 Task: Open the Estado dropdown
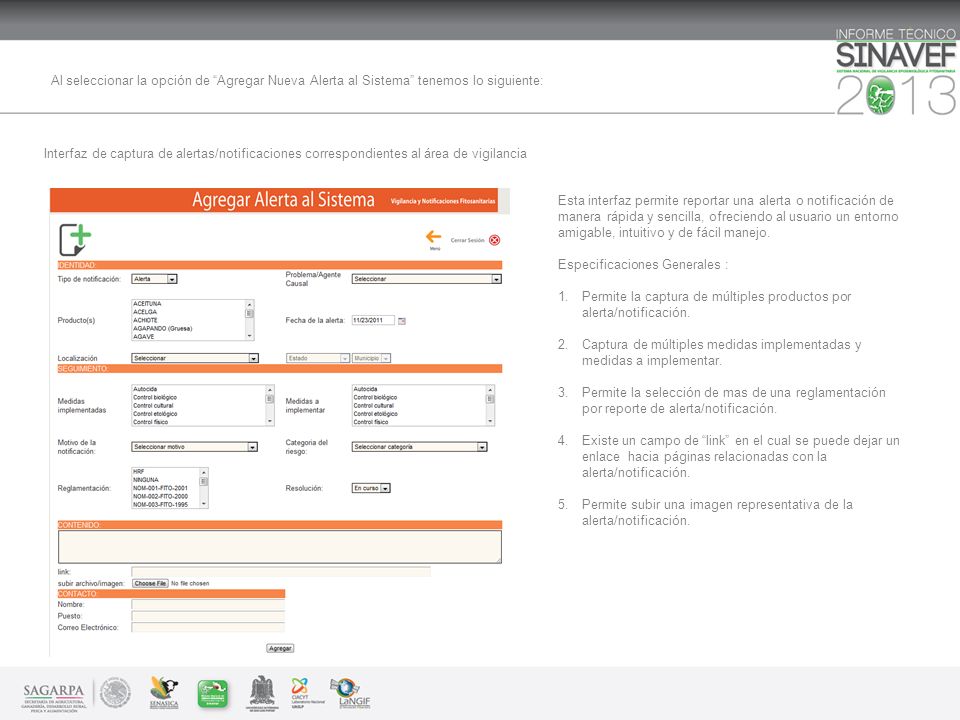click(x=318, y=358)
